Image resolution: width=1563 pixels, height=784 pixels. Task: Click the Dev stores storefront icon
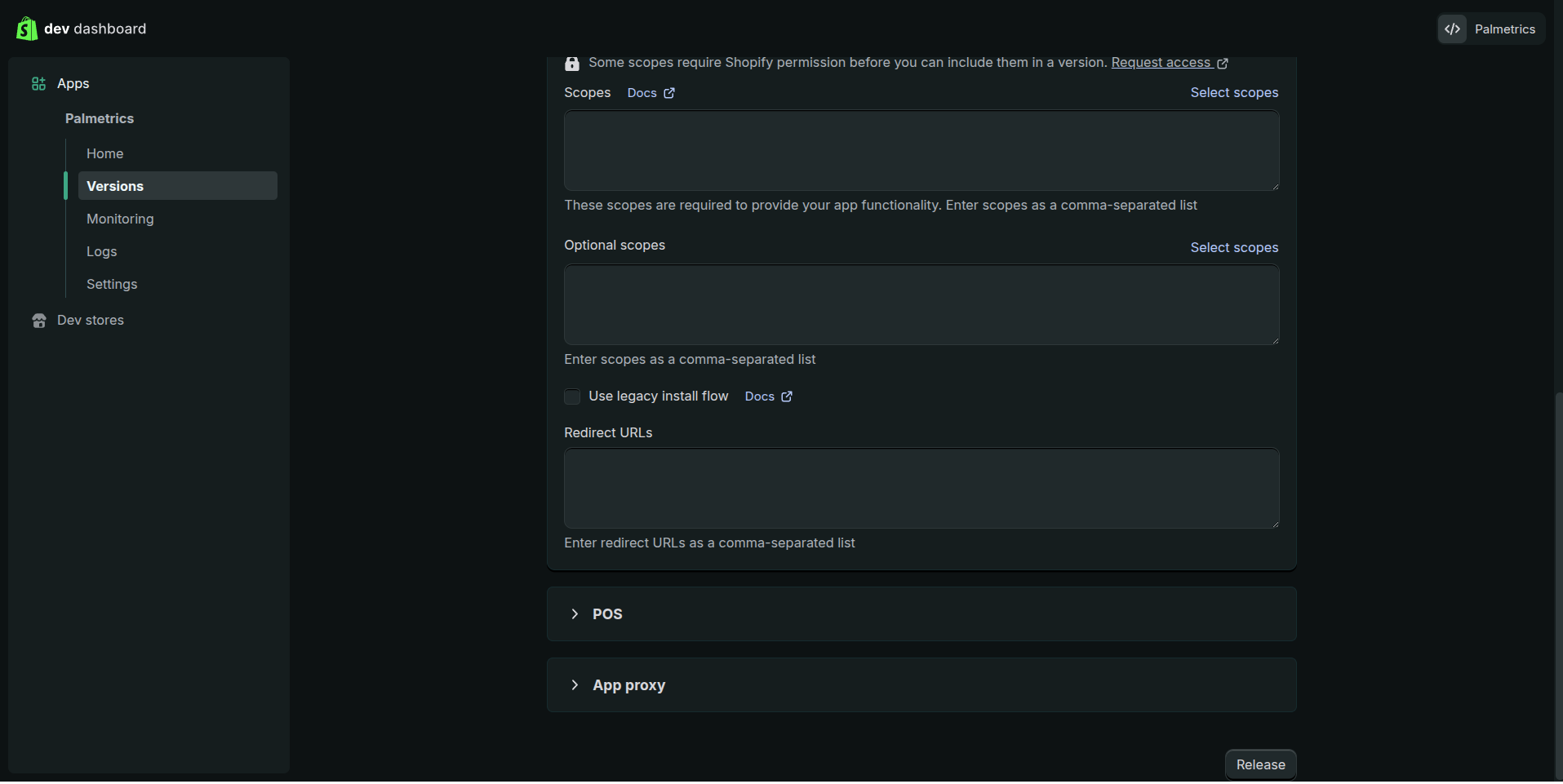[38, 321]
